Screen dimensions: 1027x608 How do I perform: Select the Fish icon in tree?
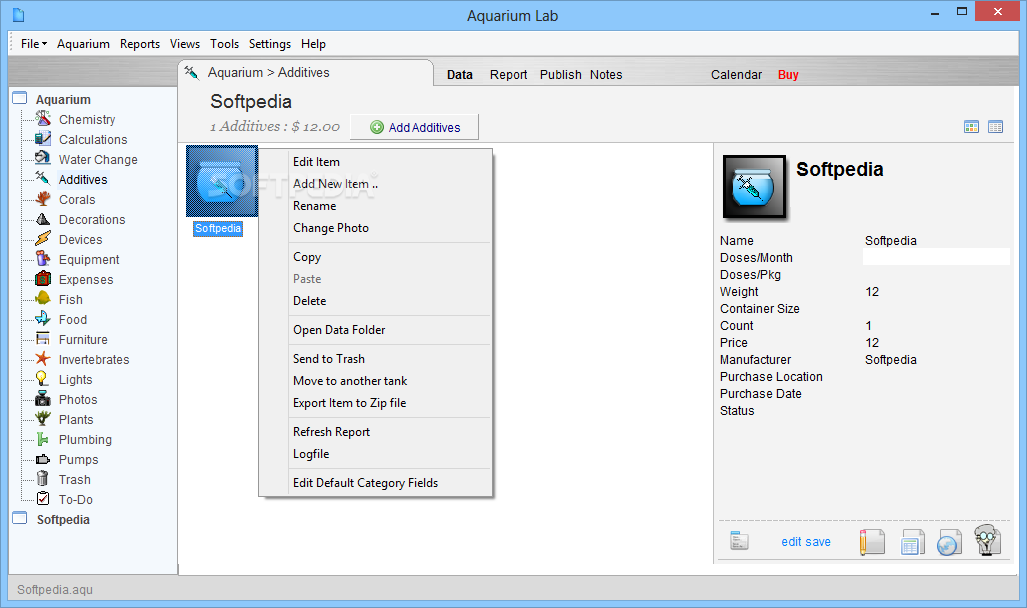click(x=43, y=299)
